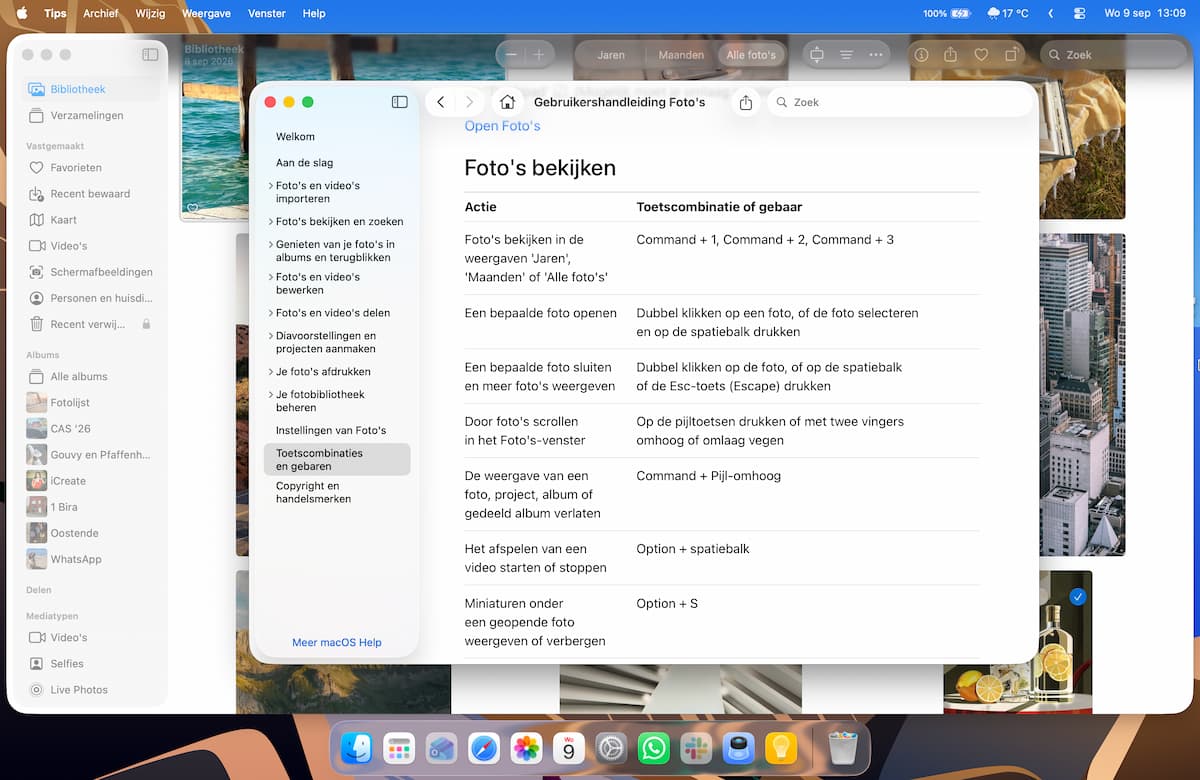Viewport: 1200px width, 780px height.
Task: Open Photos info panel icon
Action: 922,55
